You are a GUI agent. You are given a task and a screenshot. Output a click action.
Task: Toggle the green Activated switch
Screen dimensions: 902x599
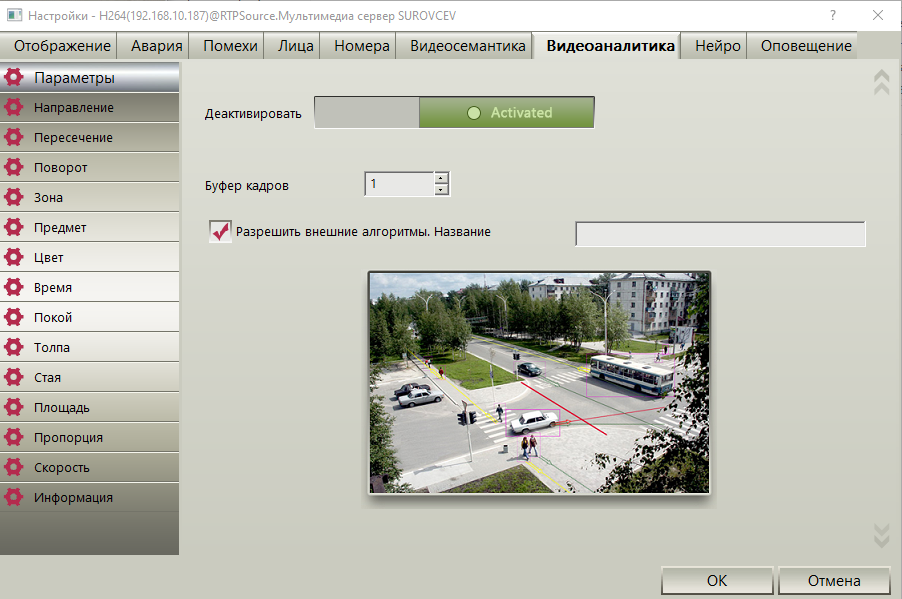[x=454, y=112]
